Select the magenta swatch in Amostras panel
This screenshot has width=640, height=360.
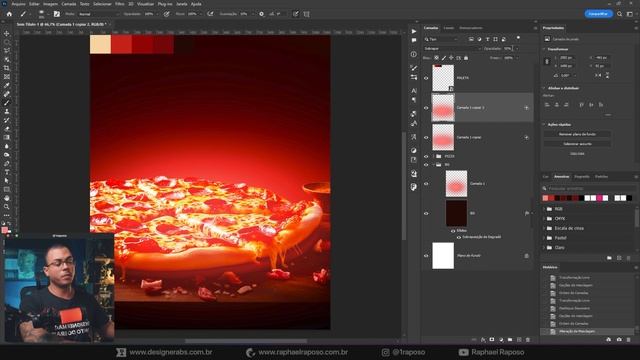[x=599, y=198]
